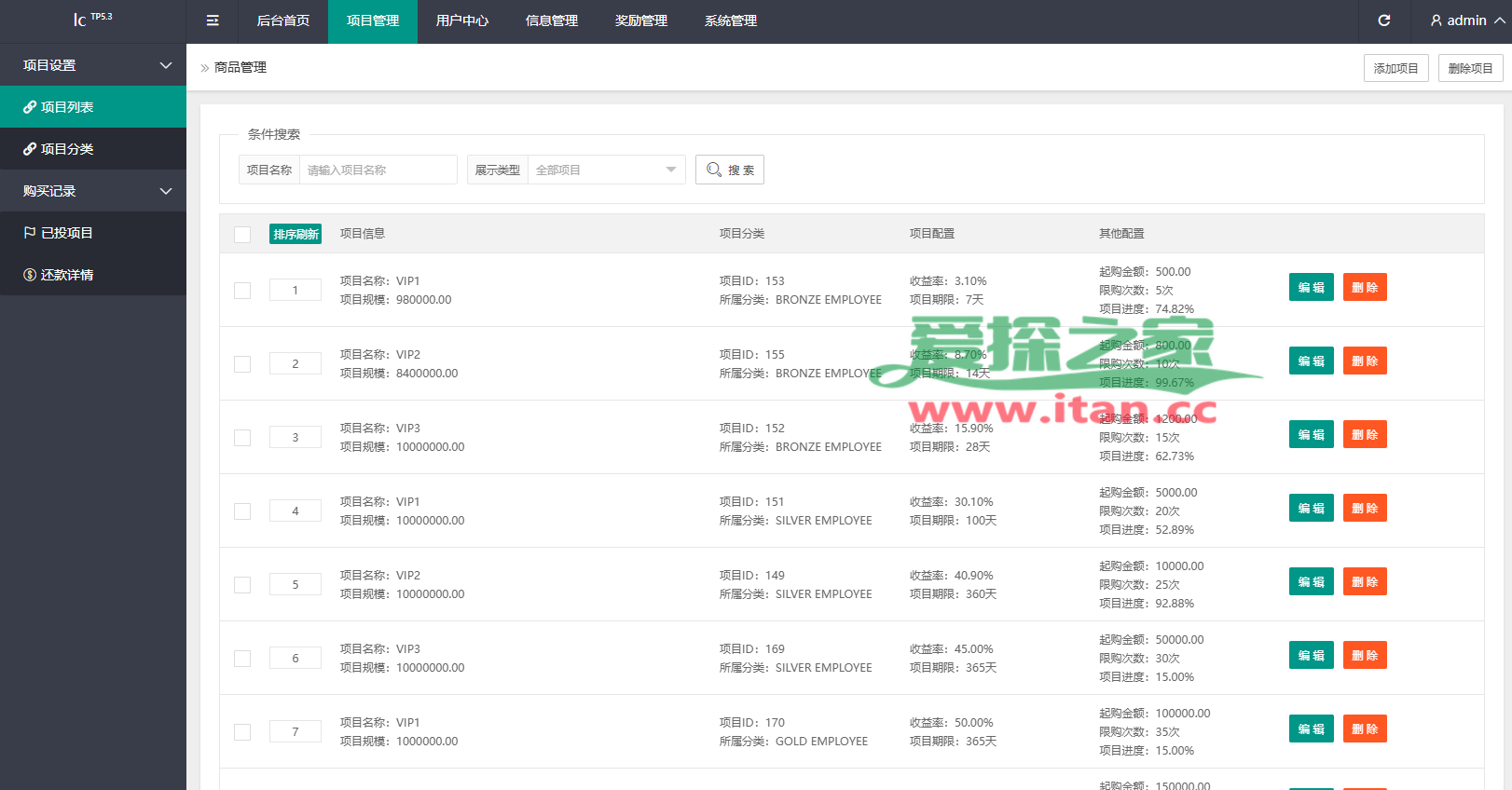Open 奖励管理 top menu
Screen dimensions: 1512x790
click(641, 21)
